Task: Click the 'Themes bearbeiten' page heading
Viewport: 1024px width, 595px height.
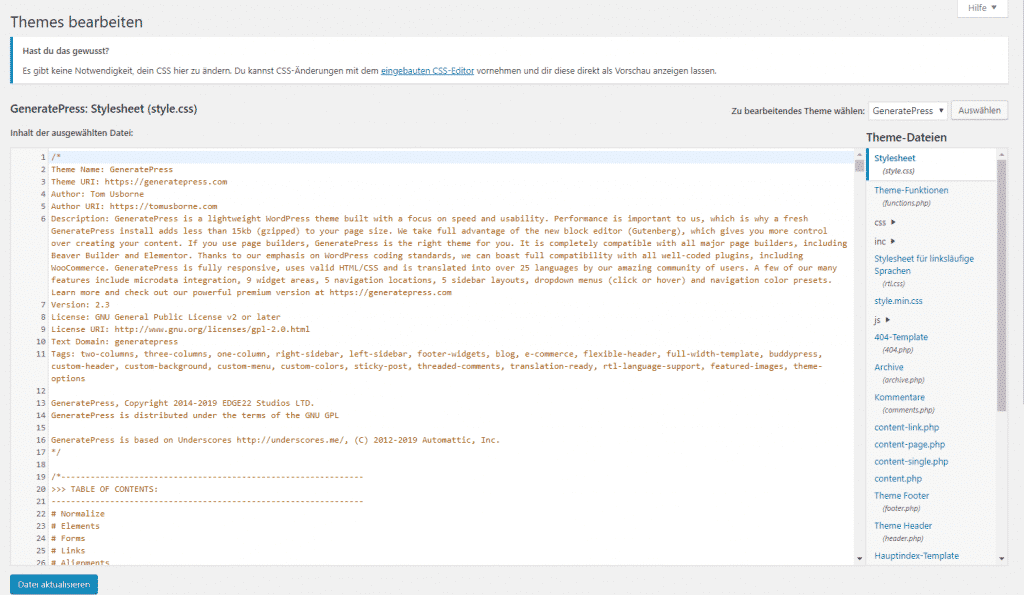Action: click(76, 22)
